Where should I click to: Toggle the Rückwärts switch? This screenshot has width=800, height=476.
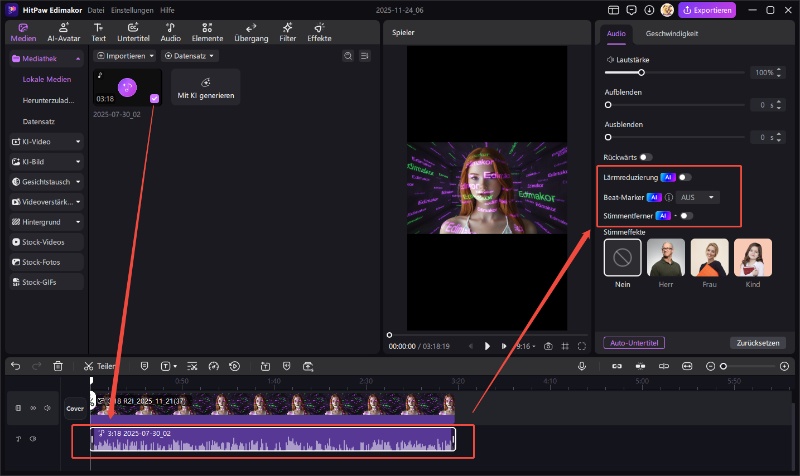tap(646, 157)
